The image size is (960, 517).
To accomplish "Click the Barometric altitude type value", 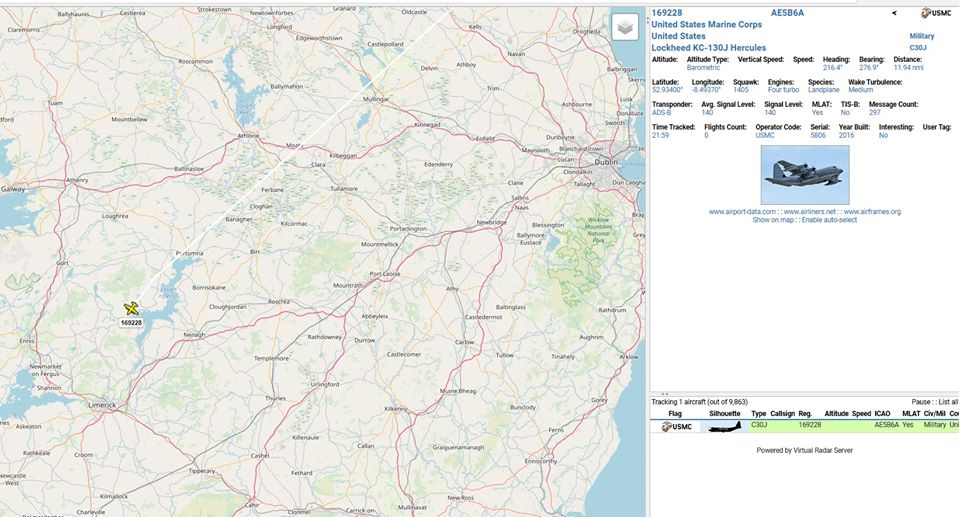I will 703,68.
